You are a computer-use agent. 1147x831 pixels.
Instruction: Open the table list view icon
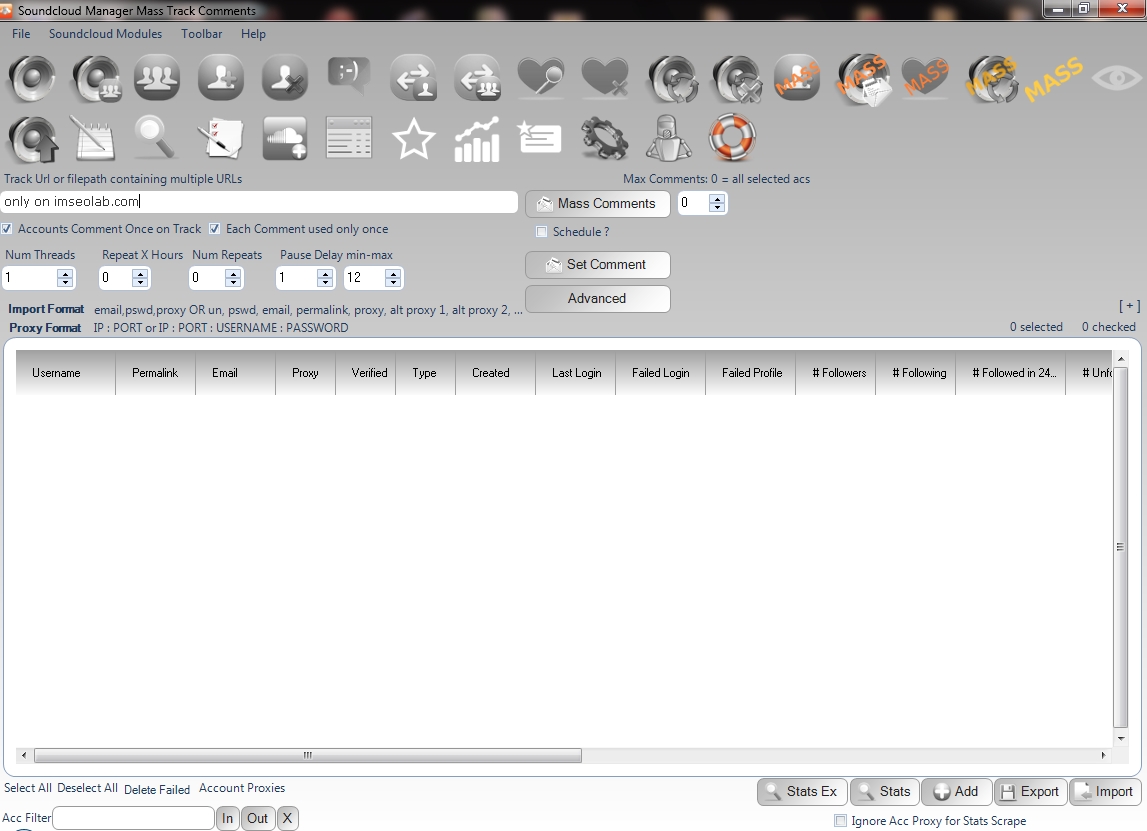tap(349, 137)
